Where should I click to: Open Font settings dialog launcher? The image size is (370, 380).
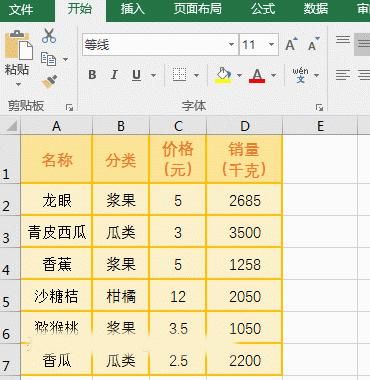point(319,107)
